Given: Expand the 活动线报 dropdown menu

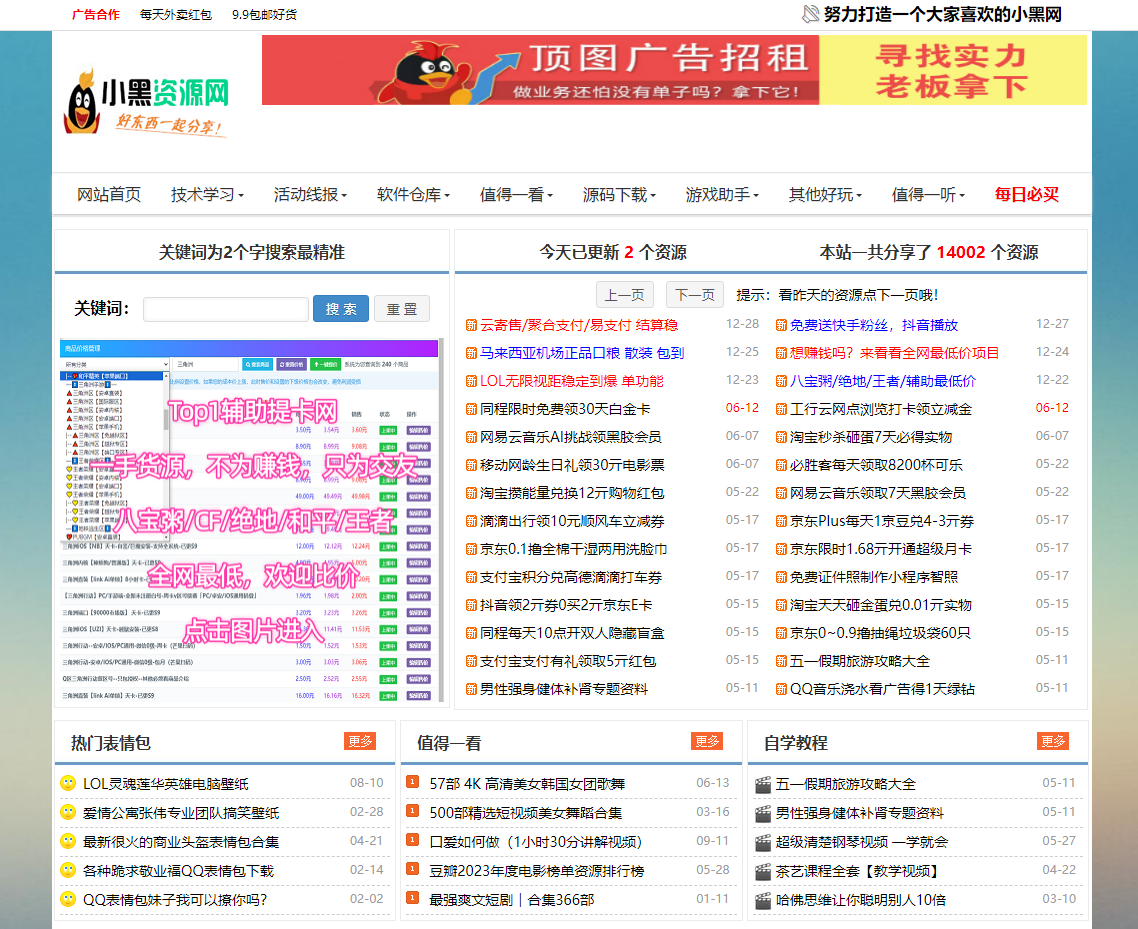Looking at the screenshot, I should pos(311,195).
